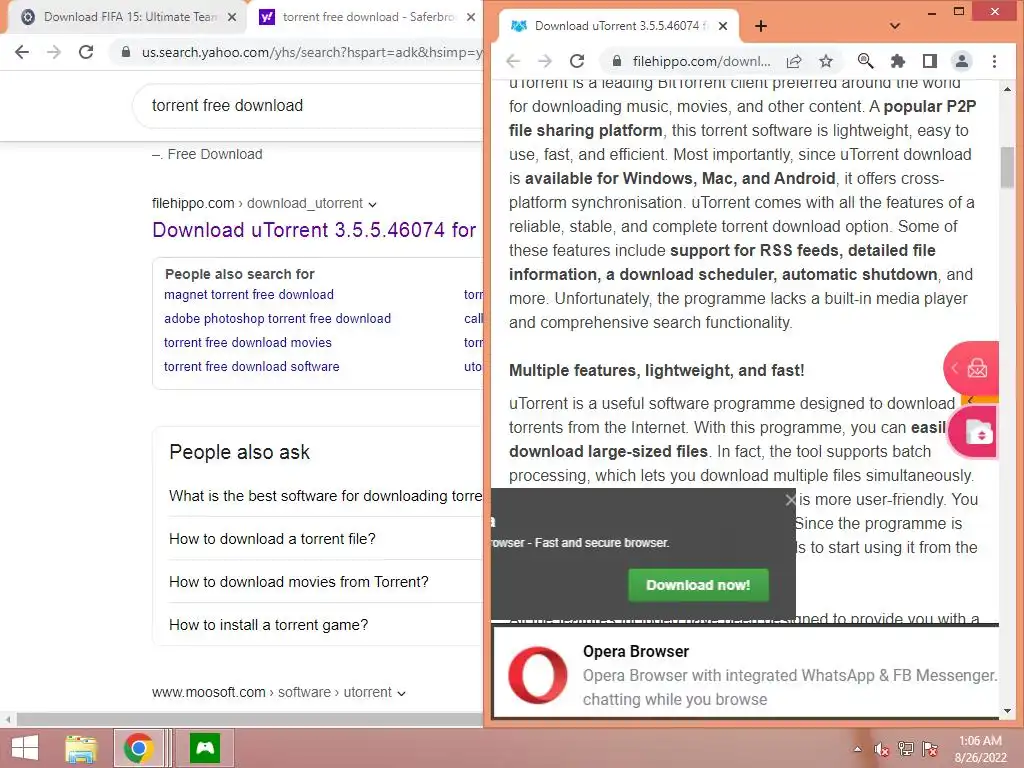Expand 'What is the best software' question
The width and height of the screenshot is (1024, 768).
point(325,496)
